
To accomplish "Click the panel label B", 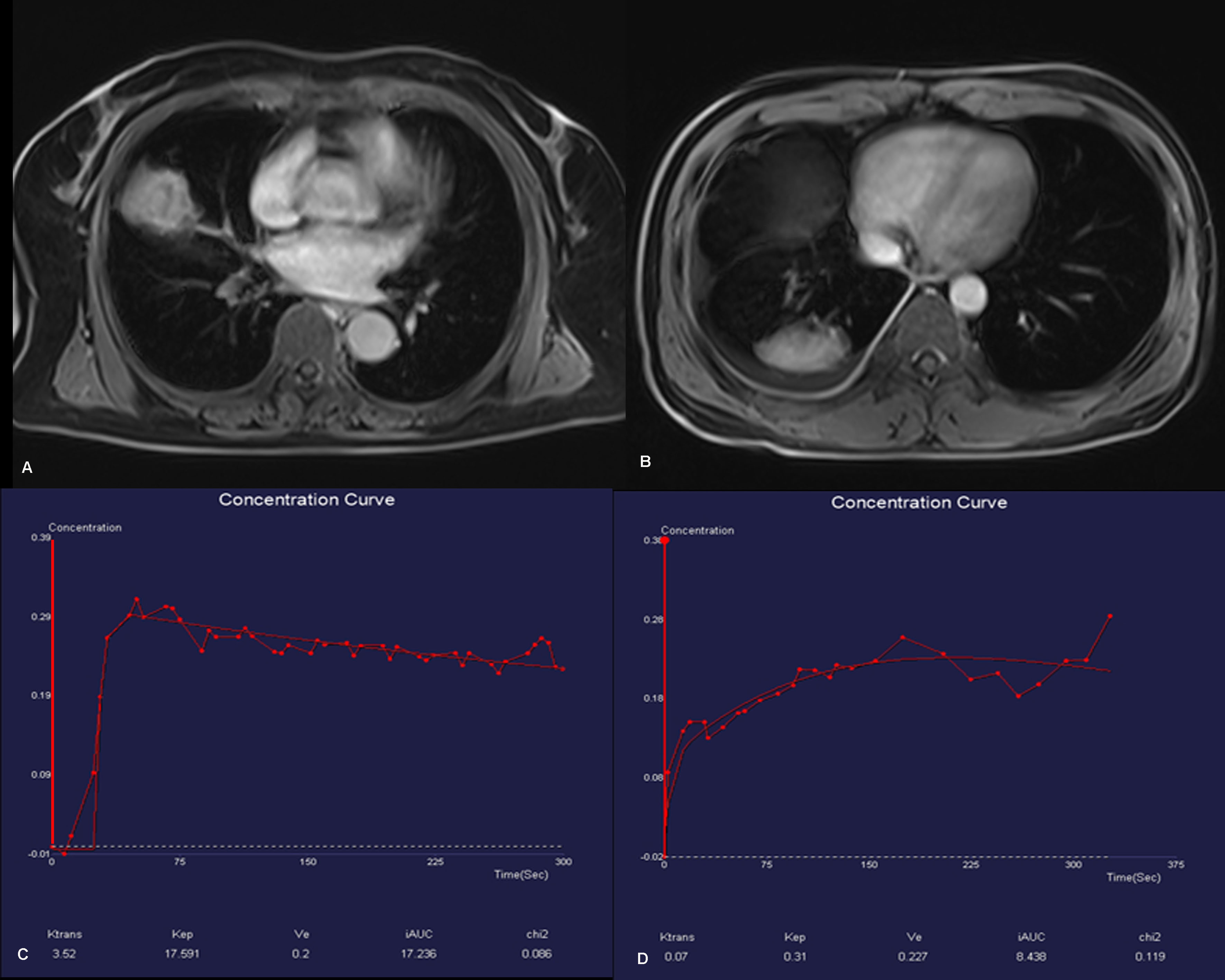I will pos(645,461).
